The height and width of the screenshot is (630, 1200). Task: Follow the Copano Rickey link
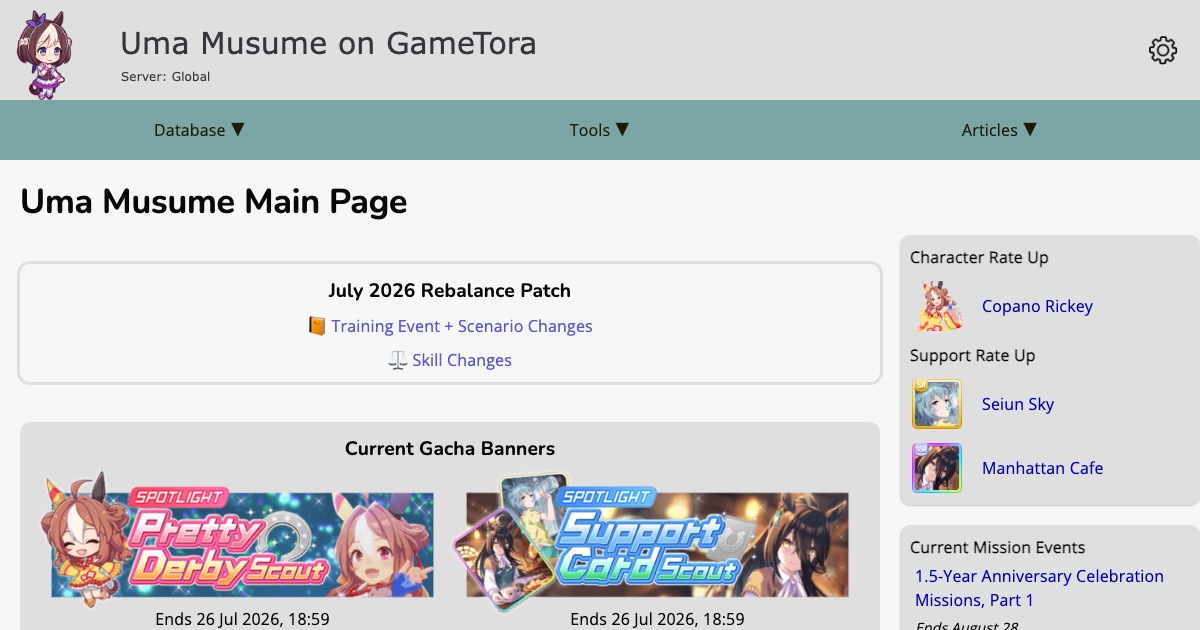point(1037,306)
